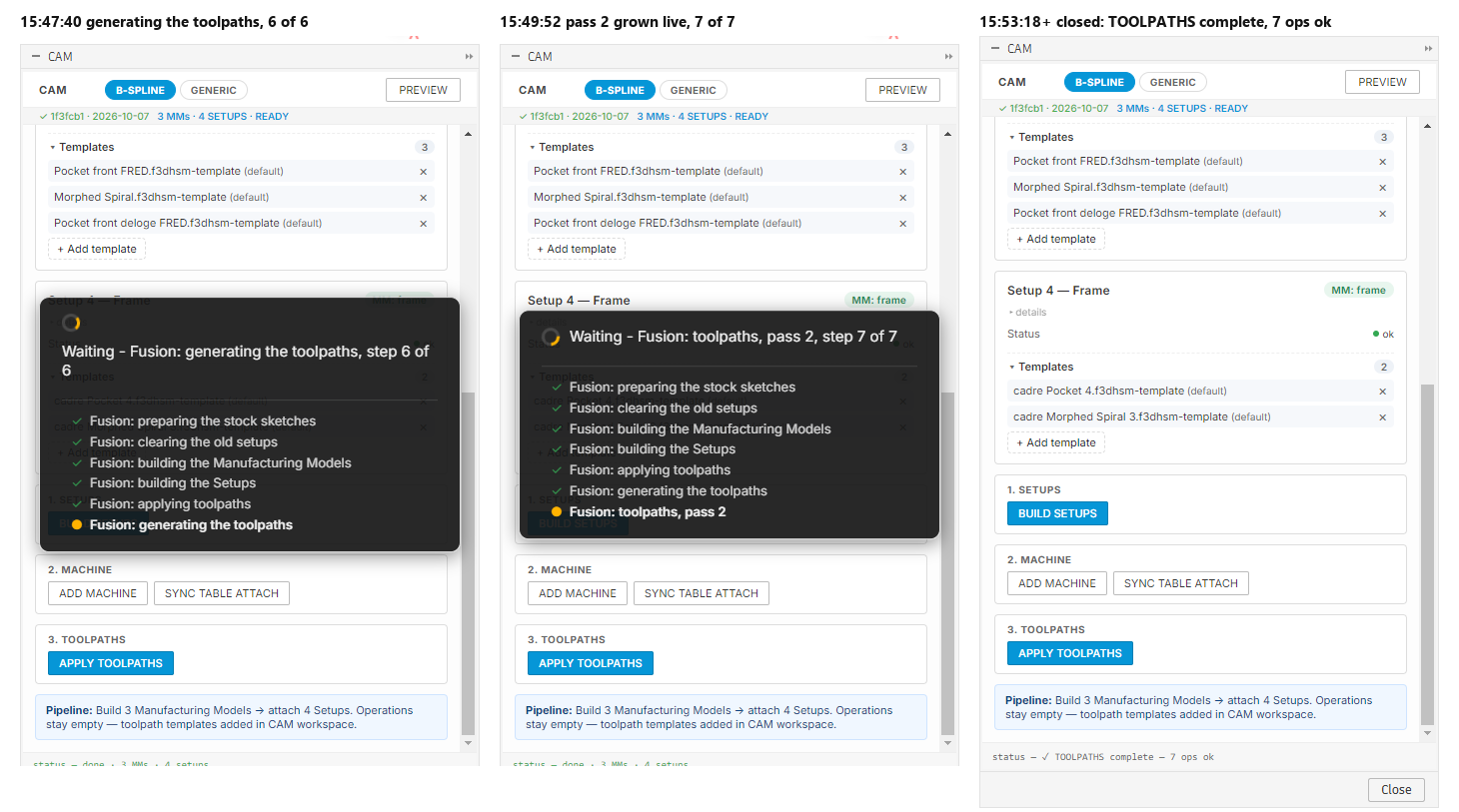Click the double-chevron icon in 15:53:18 CAM header
The width and height of the screenshot is (1459, 812).
coord(1428,49)
